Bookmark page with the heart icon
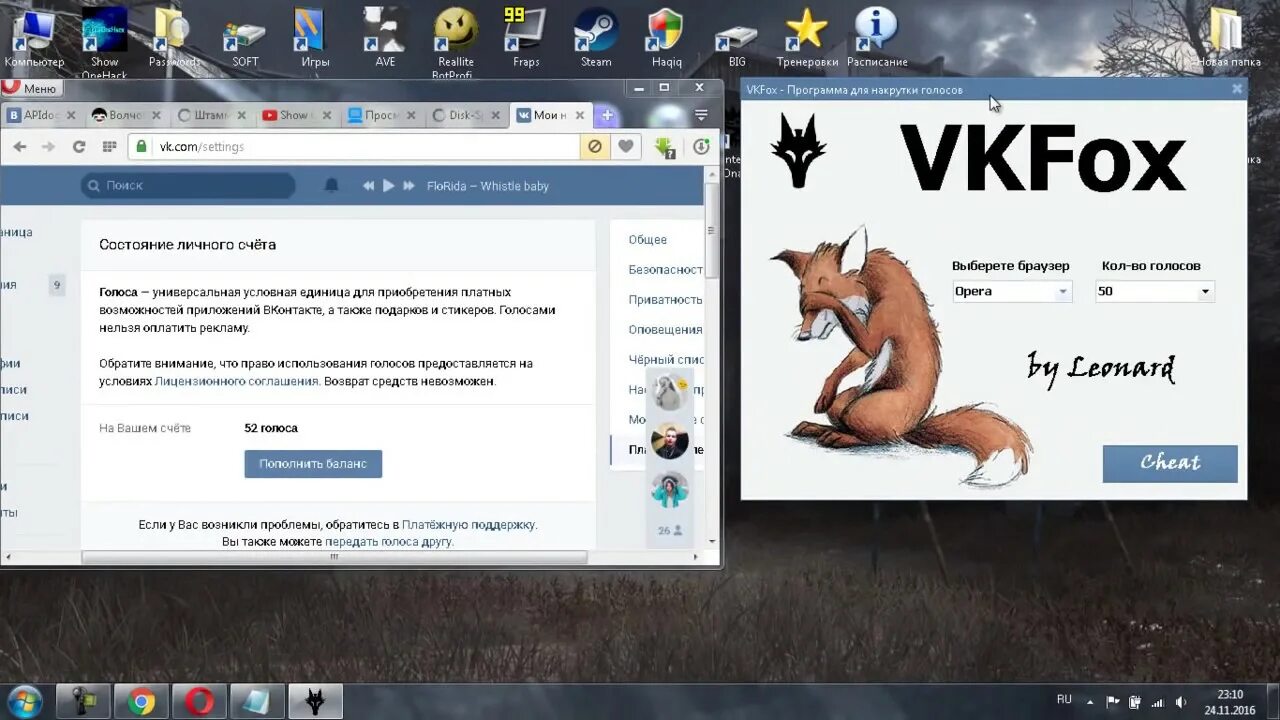Image resolution: width=1280 pixels, height=720 pixels. point(625,146)
